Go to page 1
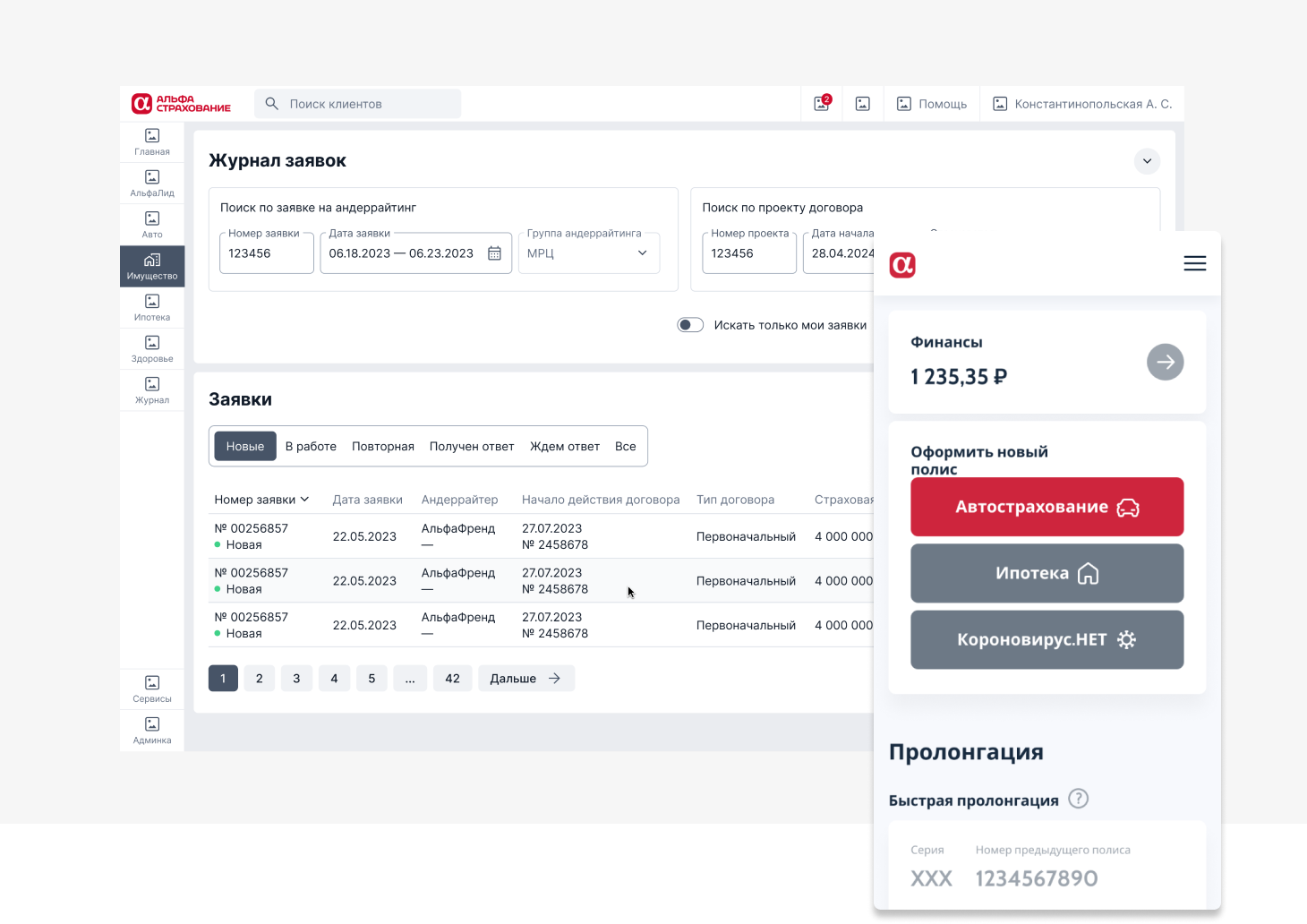This screenshot has width=1307, height=924. click(223, 679)
